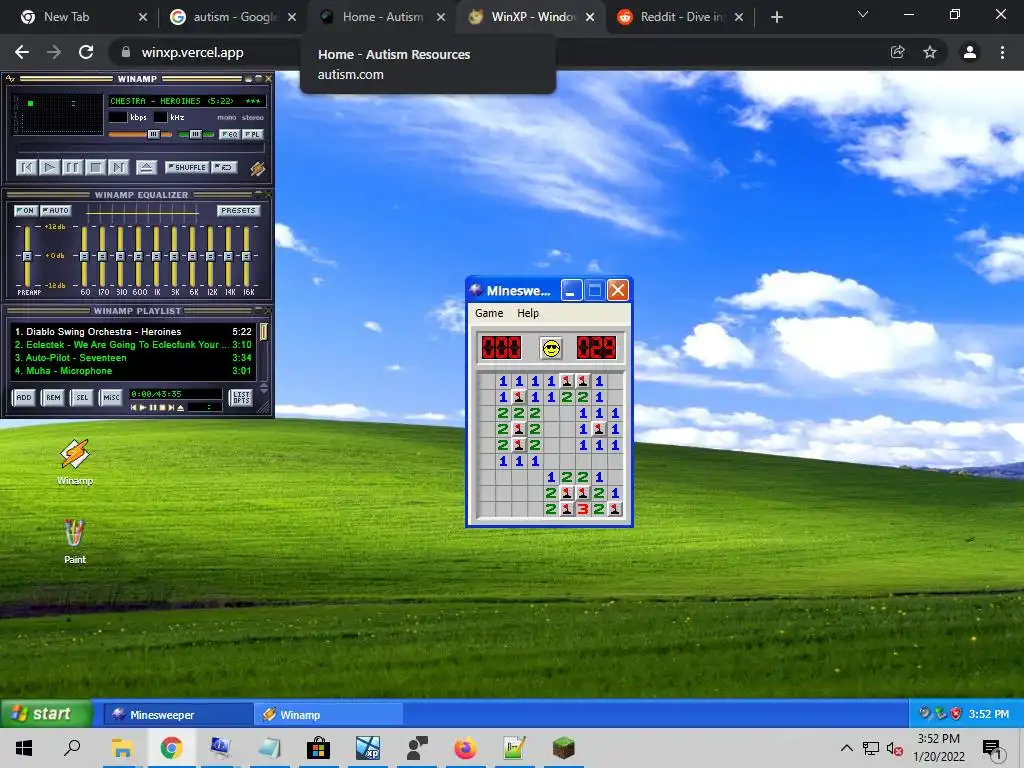Click the browser share icon
Screen dimensions: 1024x768
897,52
